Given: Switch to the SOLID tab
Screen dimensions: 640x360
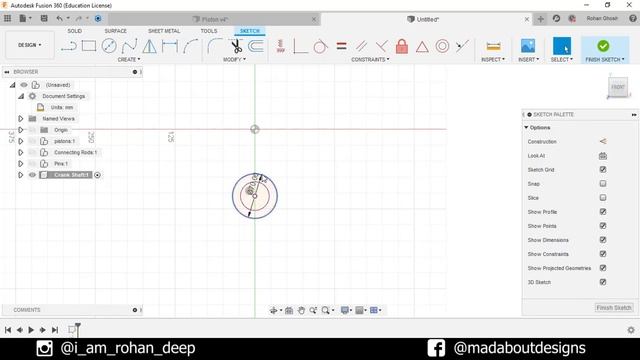Looking at the screenshot, I should pyautogui.click(x=75, y=31).
